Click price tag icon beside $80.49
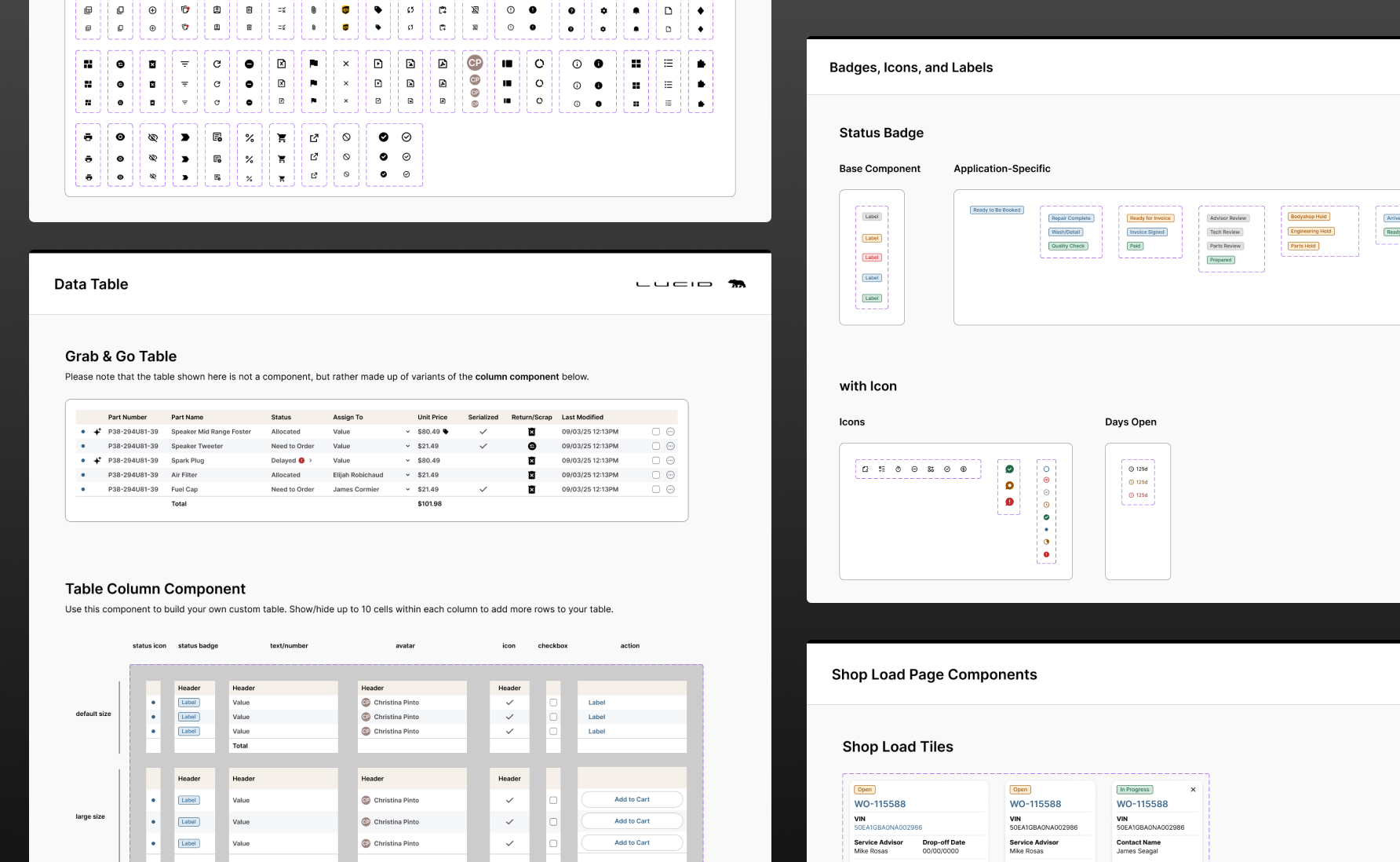 [x=446, y=432]
